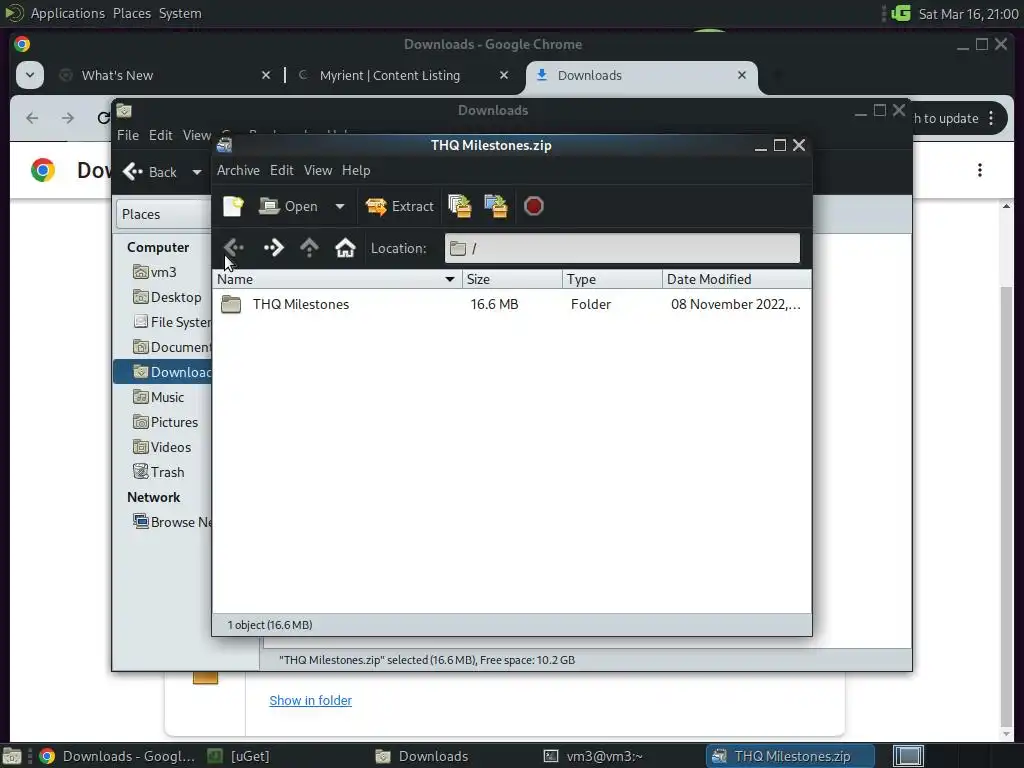The width and height of the screenshot is (1024, 768).
Task: Switch to vm3@vm3 terminal in taskbar
Action: [x=594, y=756]
